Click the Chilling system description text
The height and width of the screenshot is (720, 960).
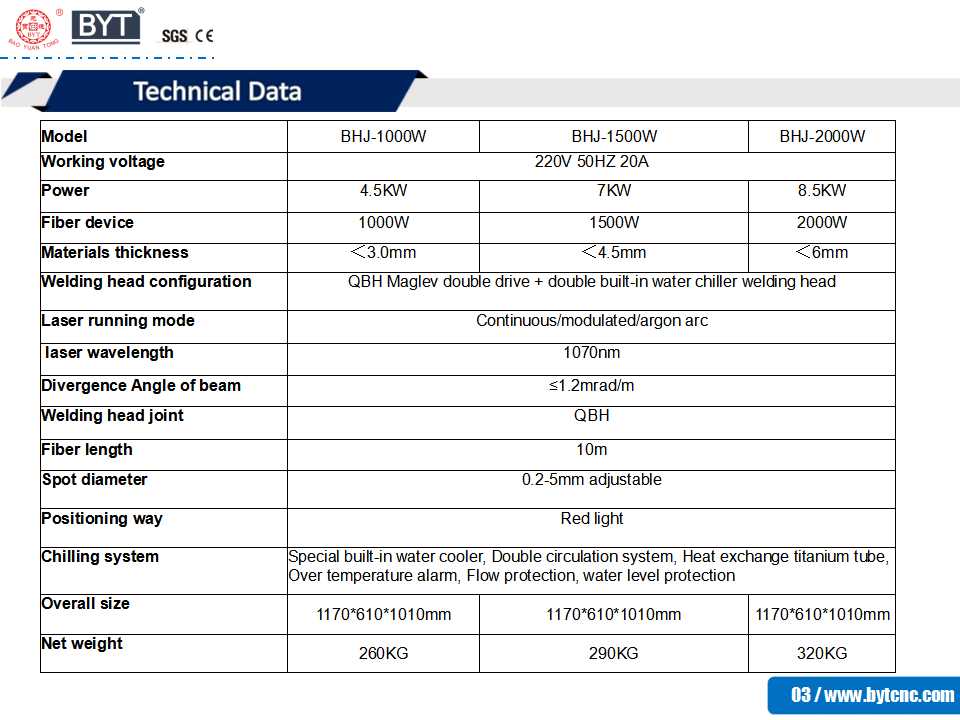tap(588, 566)
